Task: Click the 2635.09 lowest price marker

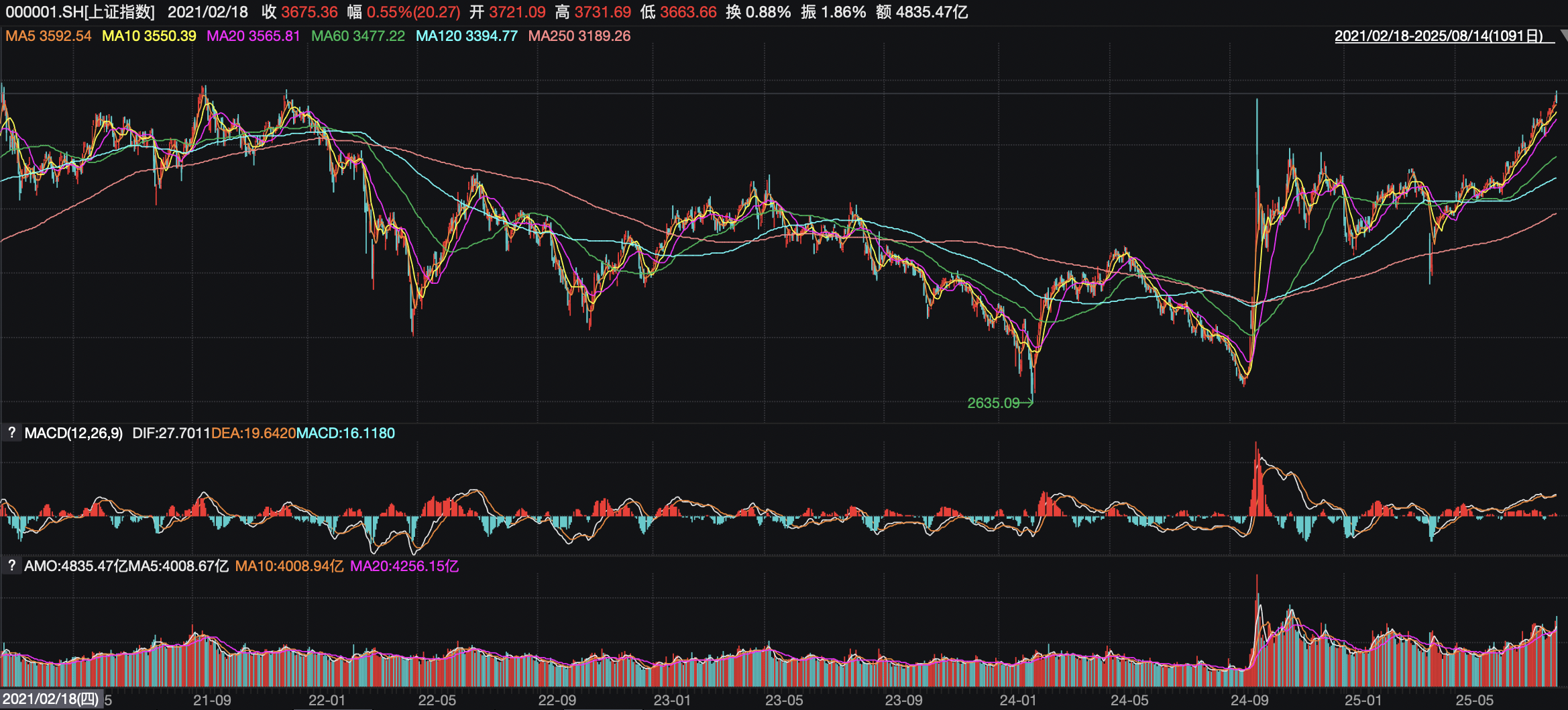Action: pos(993,403)
